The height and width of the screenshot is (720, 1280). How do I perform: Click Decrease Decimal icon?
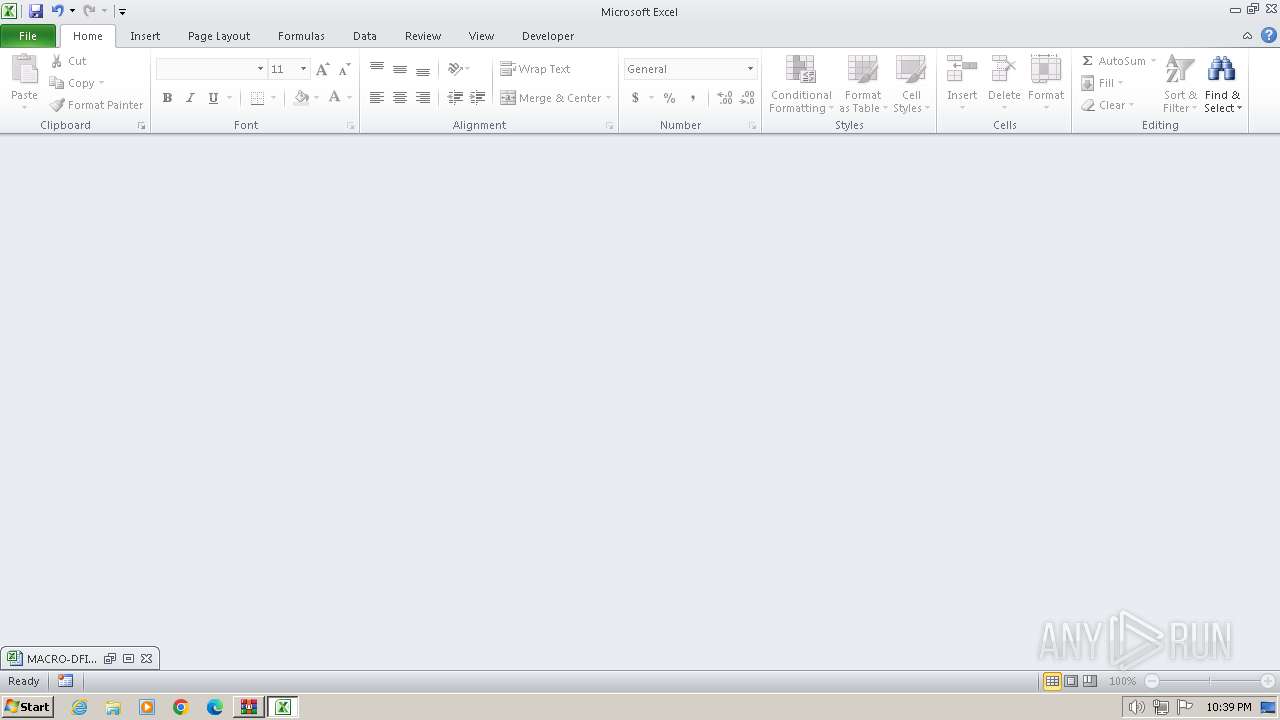[x=747, y=98]
